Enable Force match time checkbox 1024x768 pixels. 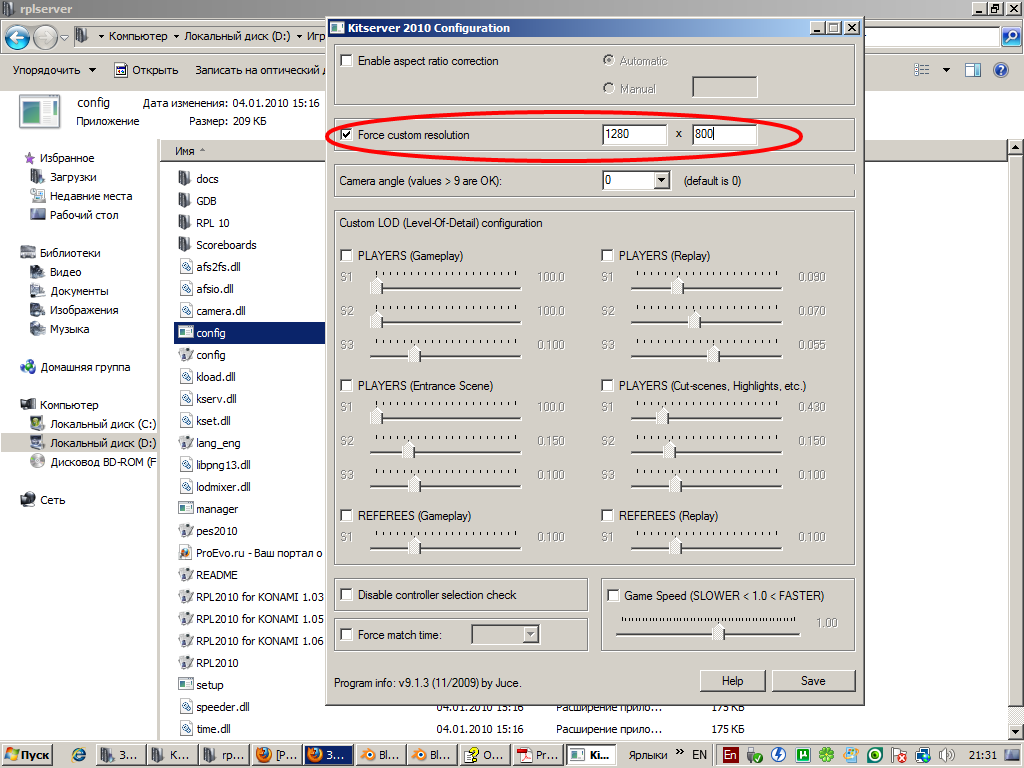click(347, 634)
